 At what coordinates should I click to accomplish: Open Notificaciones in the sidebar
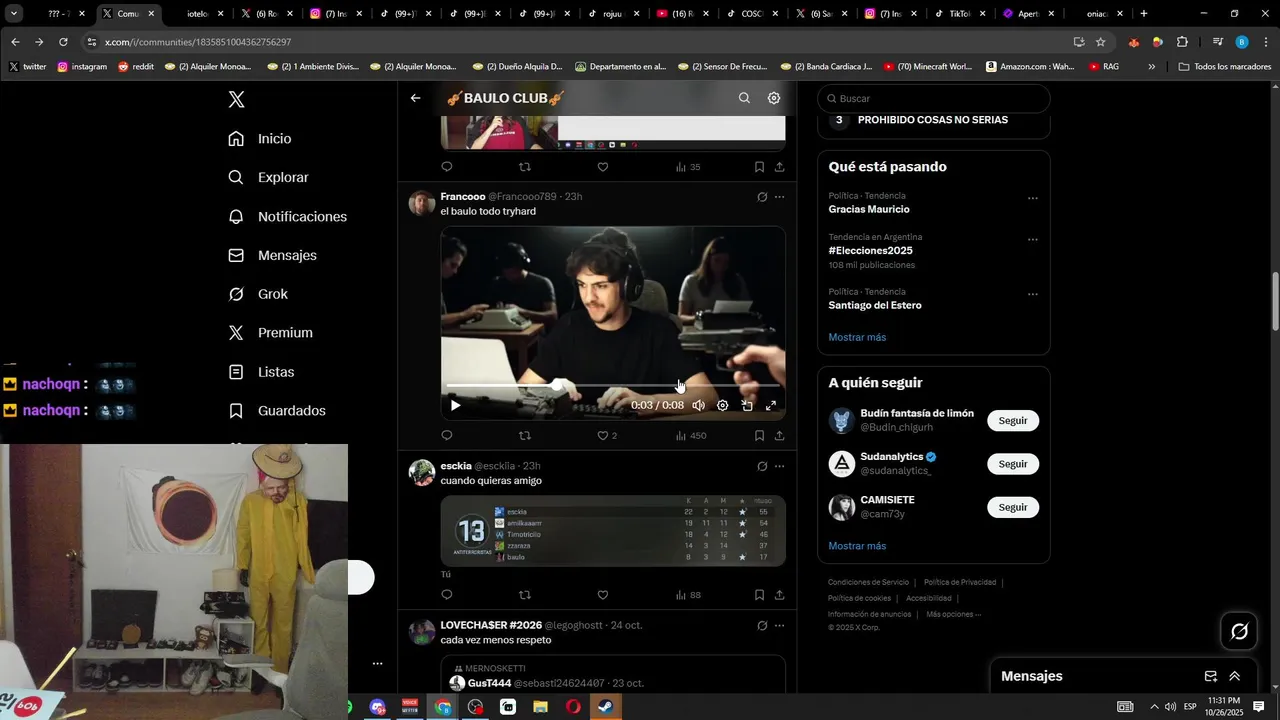288,217
